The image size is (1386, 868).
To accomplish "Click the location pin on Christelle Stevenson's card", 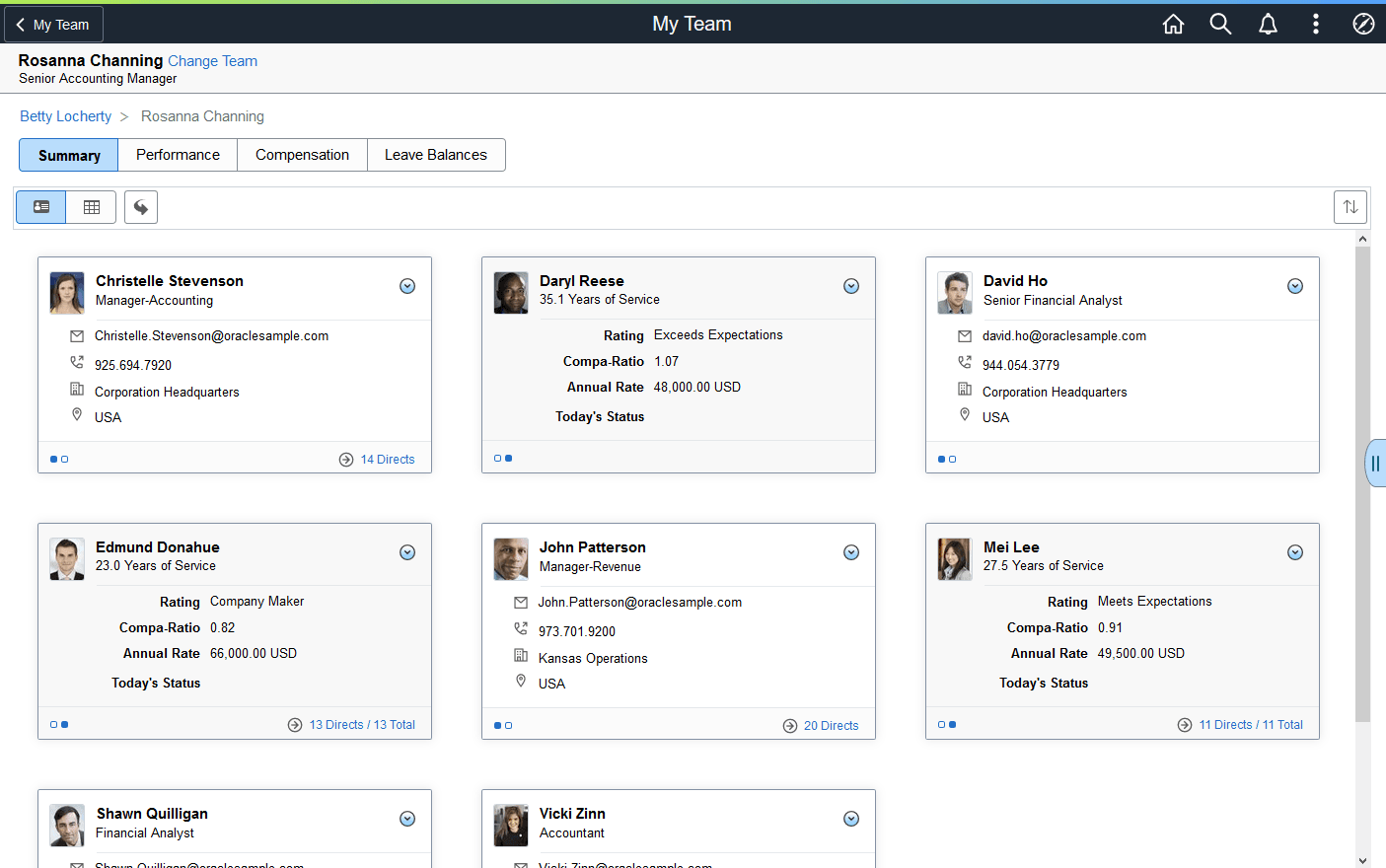I will coord(77,415).
